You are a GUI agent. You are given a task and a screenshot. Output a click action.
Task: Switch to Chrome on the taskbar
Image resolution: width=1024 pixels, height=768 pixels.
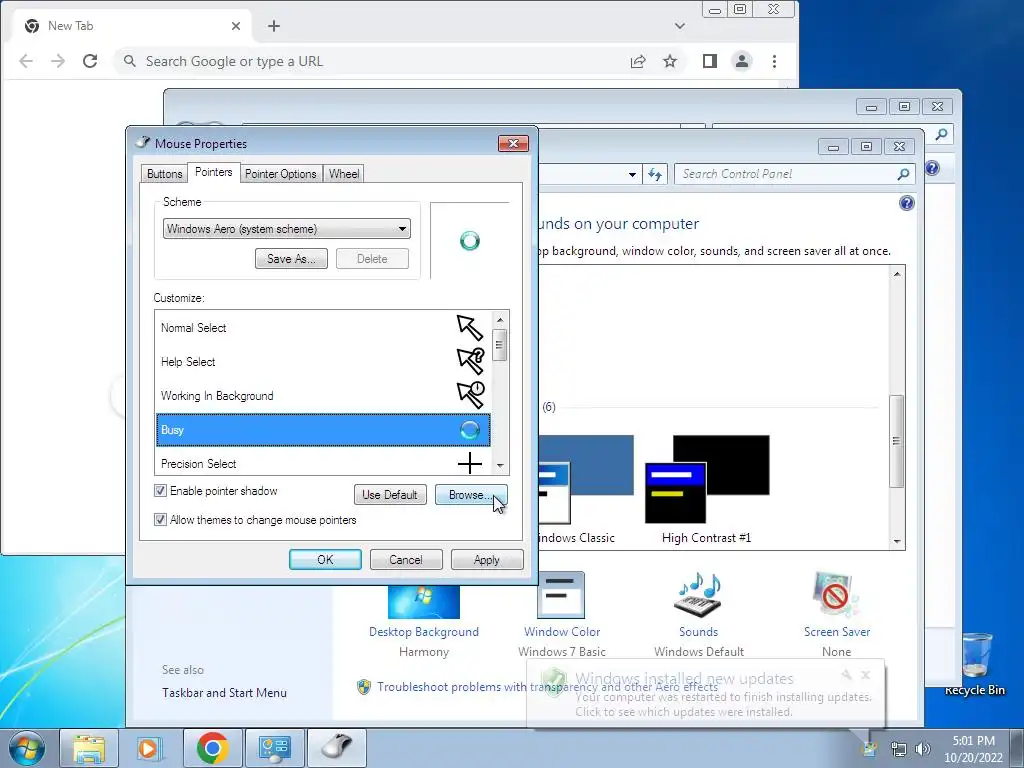[212, 748]
